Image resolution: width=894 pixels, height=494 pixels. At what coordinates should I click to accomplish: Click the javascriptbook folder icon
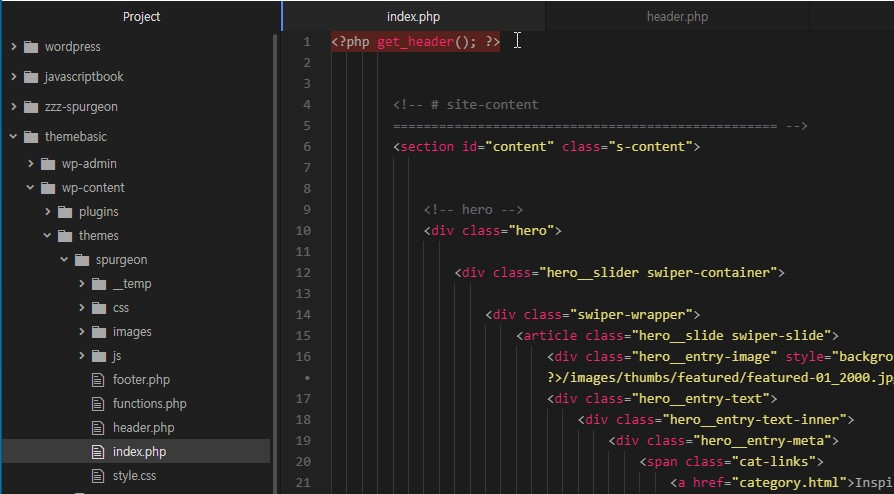point(31,76)
